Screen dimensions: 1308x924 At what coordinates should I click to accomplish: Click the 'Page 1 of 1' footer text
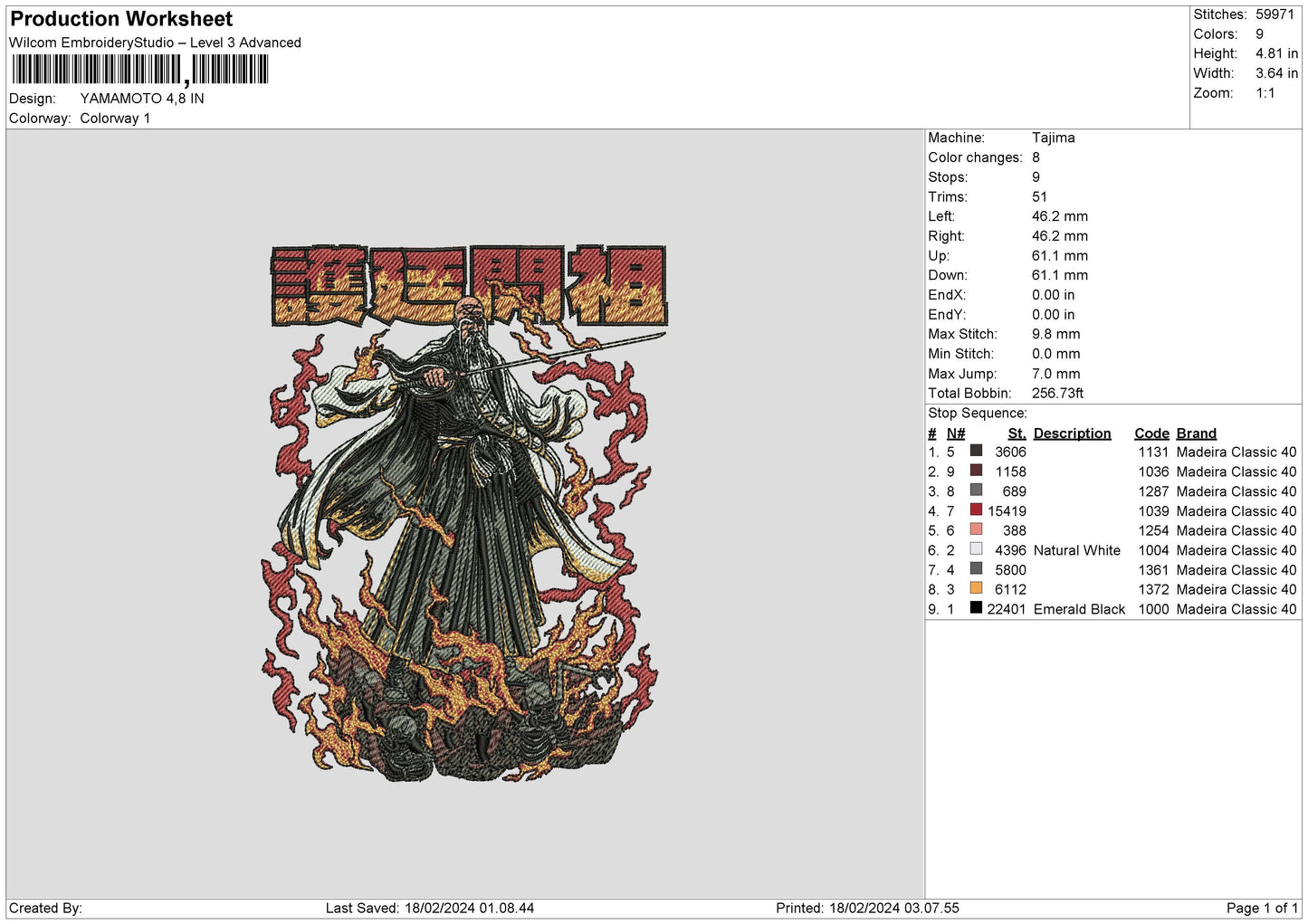[1262, 908]
